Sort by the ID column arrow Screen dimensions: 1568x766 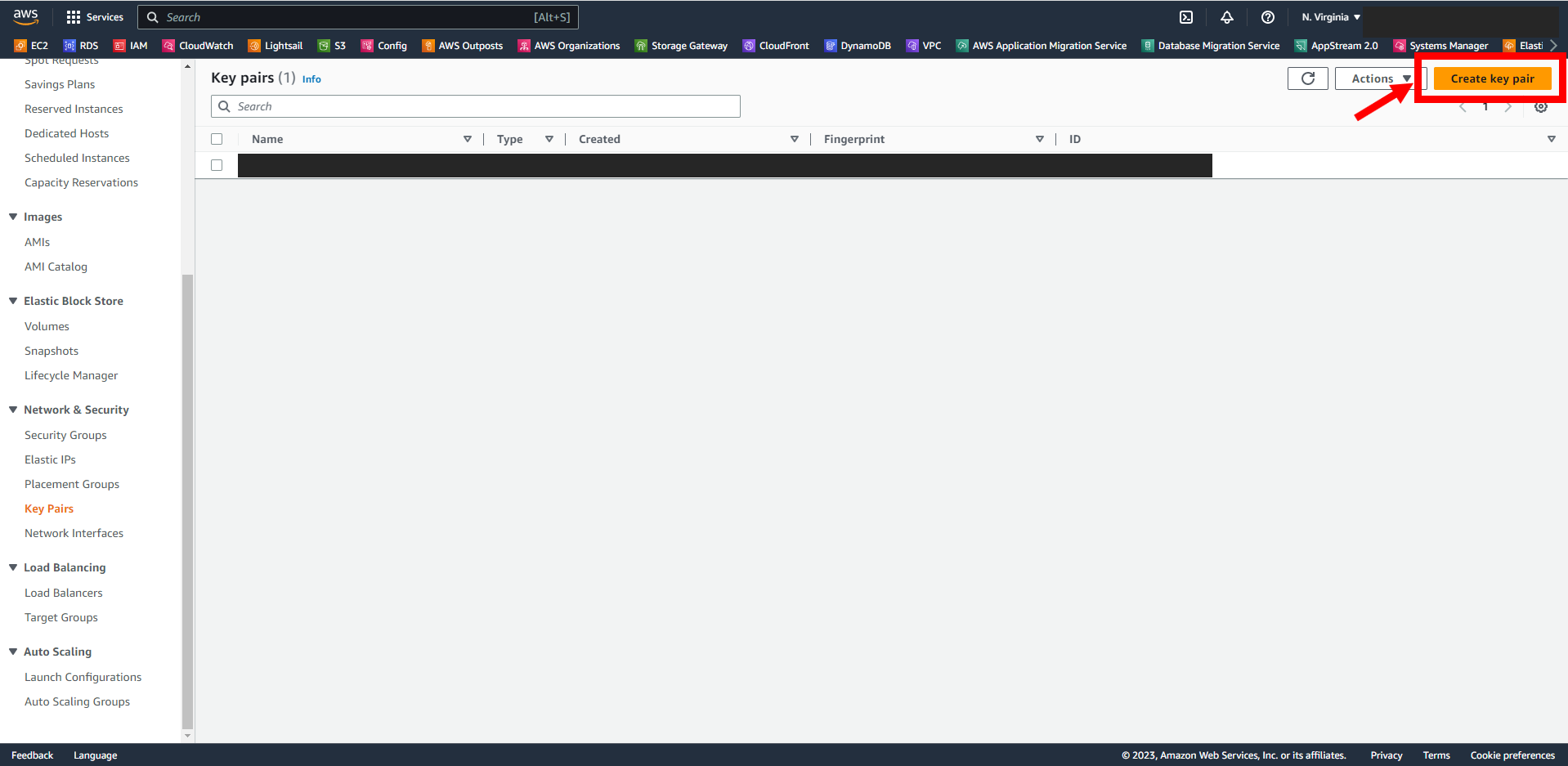[x=1552, y=139]
